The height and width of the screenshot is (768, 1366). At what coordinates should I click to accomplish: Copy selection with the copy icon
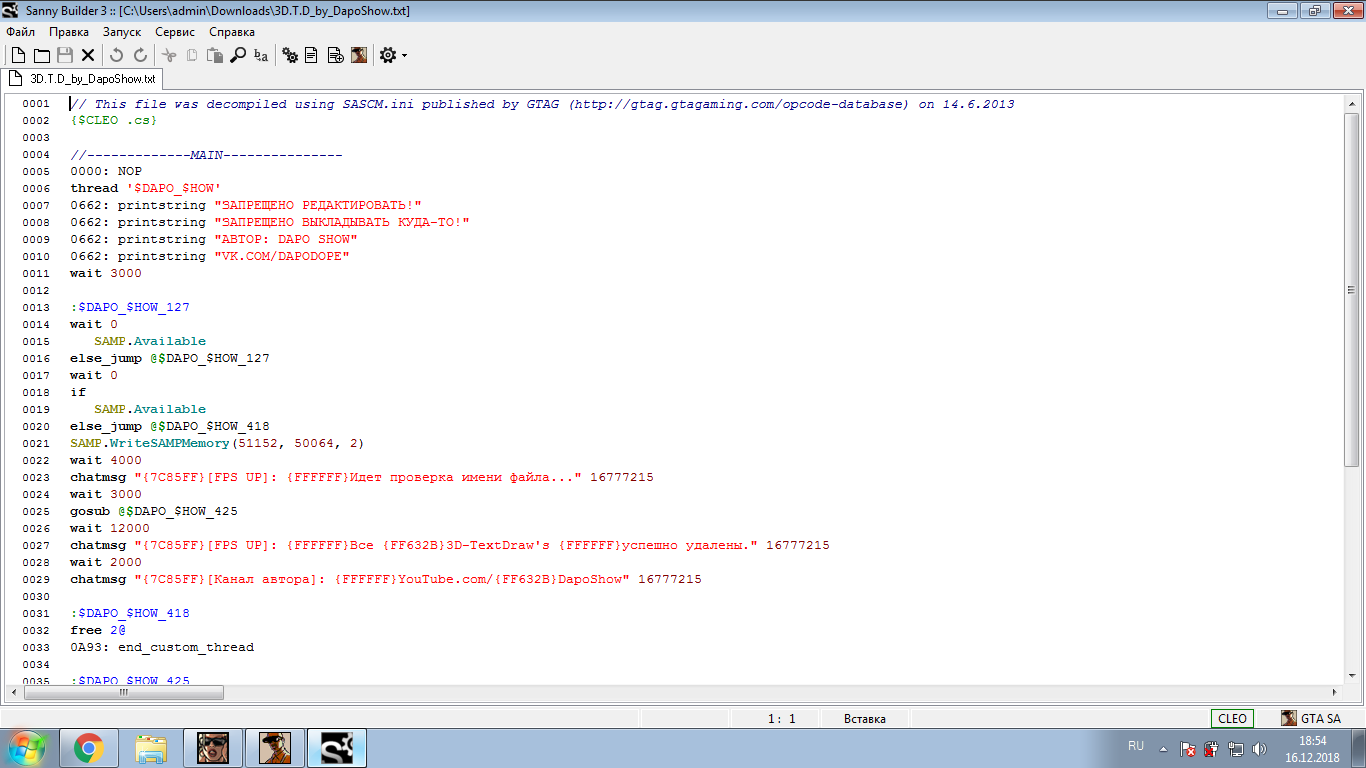pyautogui.click(x=192, y=55)
